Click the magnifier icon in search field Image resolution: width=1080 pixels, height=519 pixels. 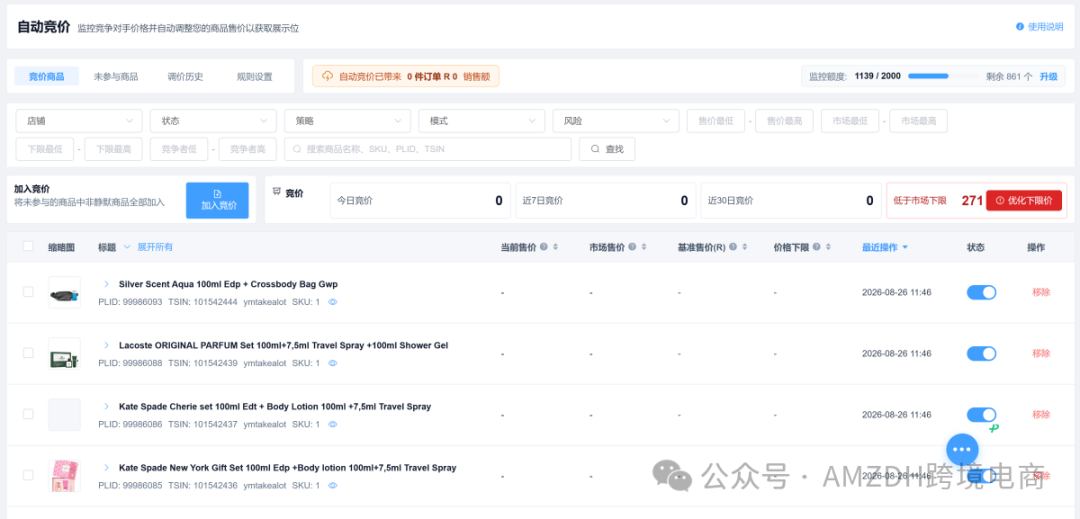[297, 149]
